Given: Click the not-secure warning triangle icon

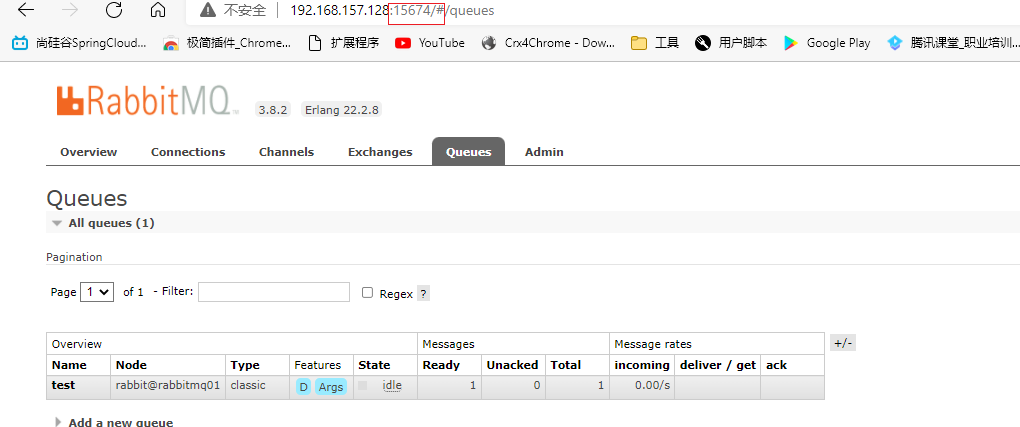Looking at the screenshot, I should (208, 10).
